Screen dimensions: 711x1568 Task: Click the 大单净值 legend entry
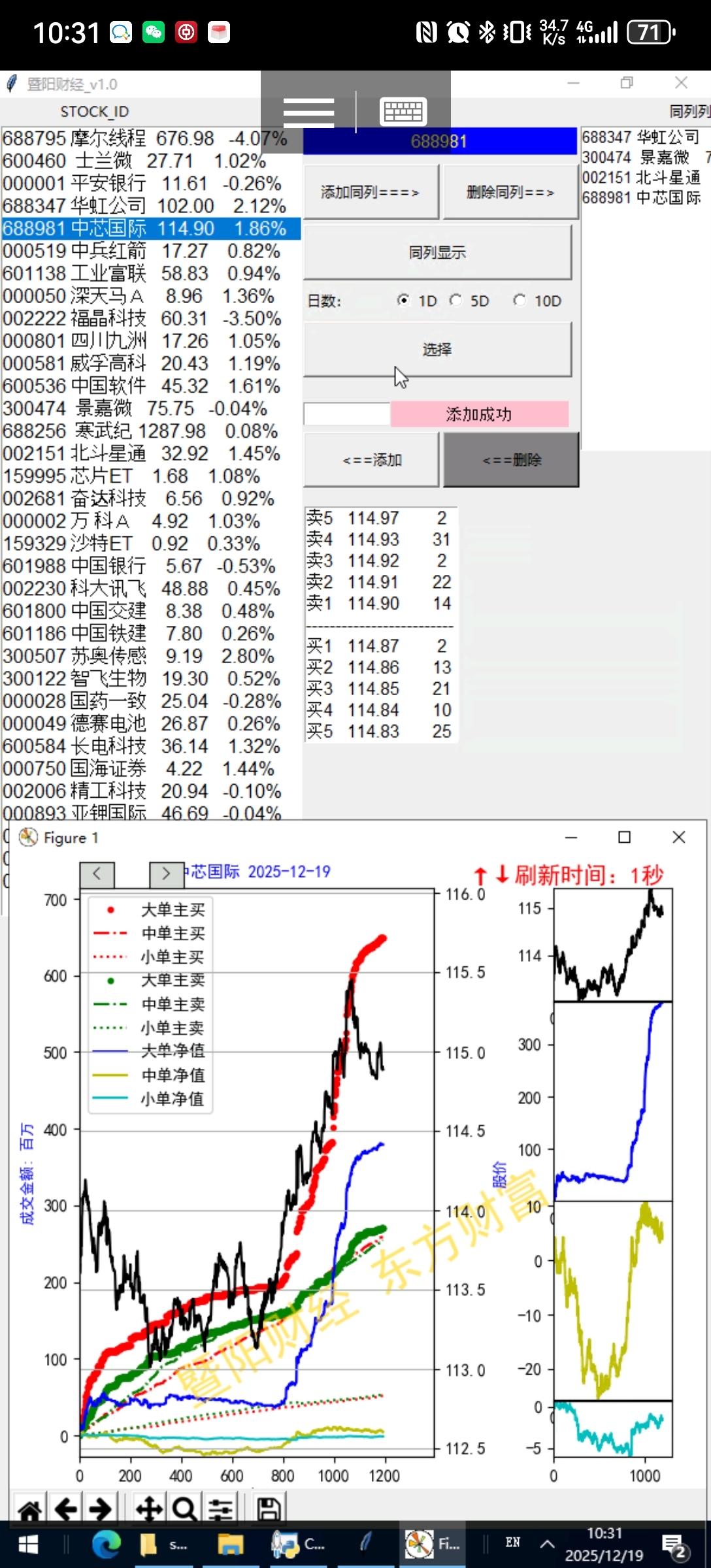[150, 1051]
